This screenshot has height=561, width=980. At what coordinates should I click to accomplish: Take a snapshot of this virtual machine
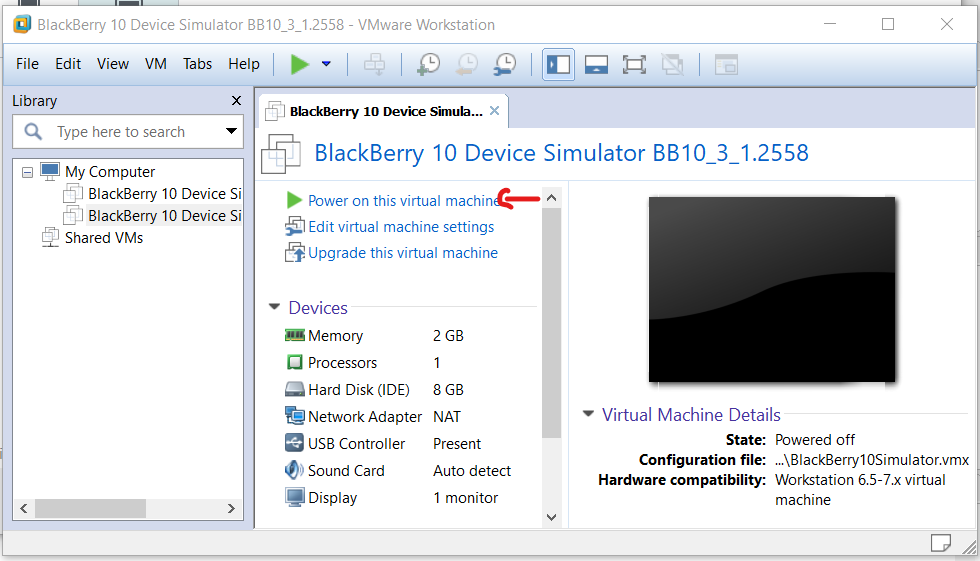[429, 64]
